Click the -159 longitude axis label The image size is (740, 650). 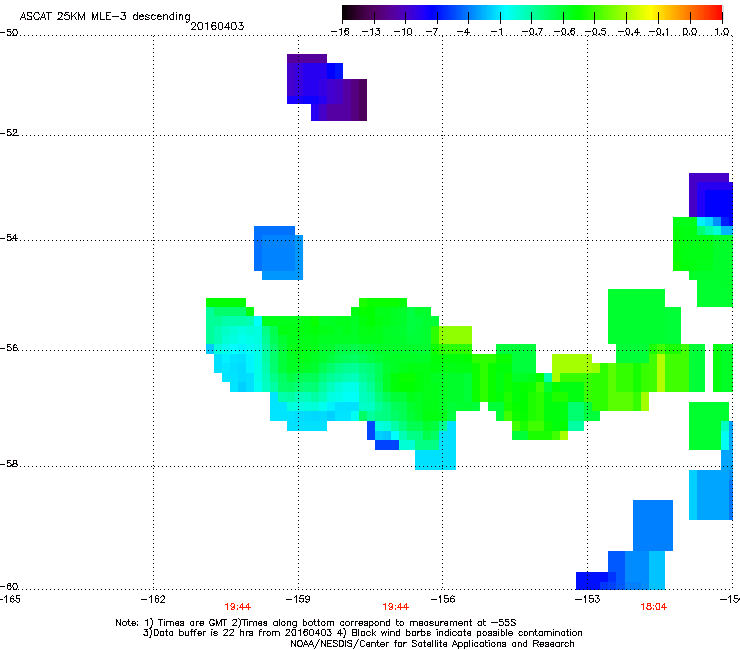pyautogui.click(x=298, y=599)
